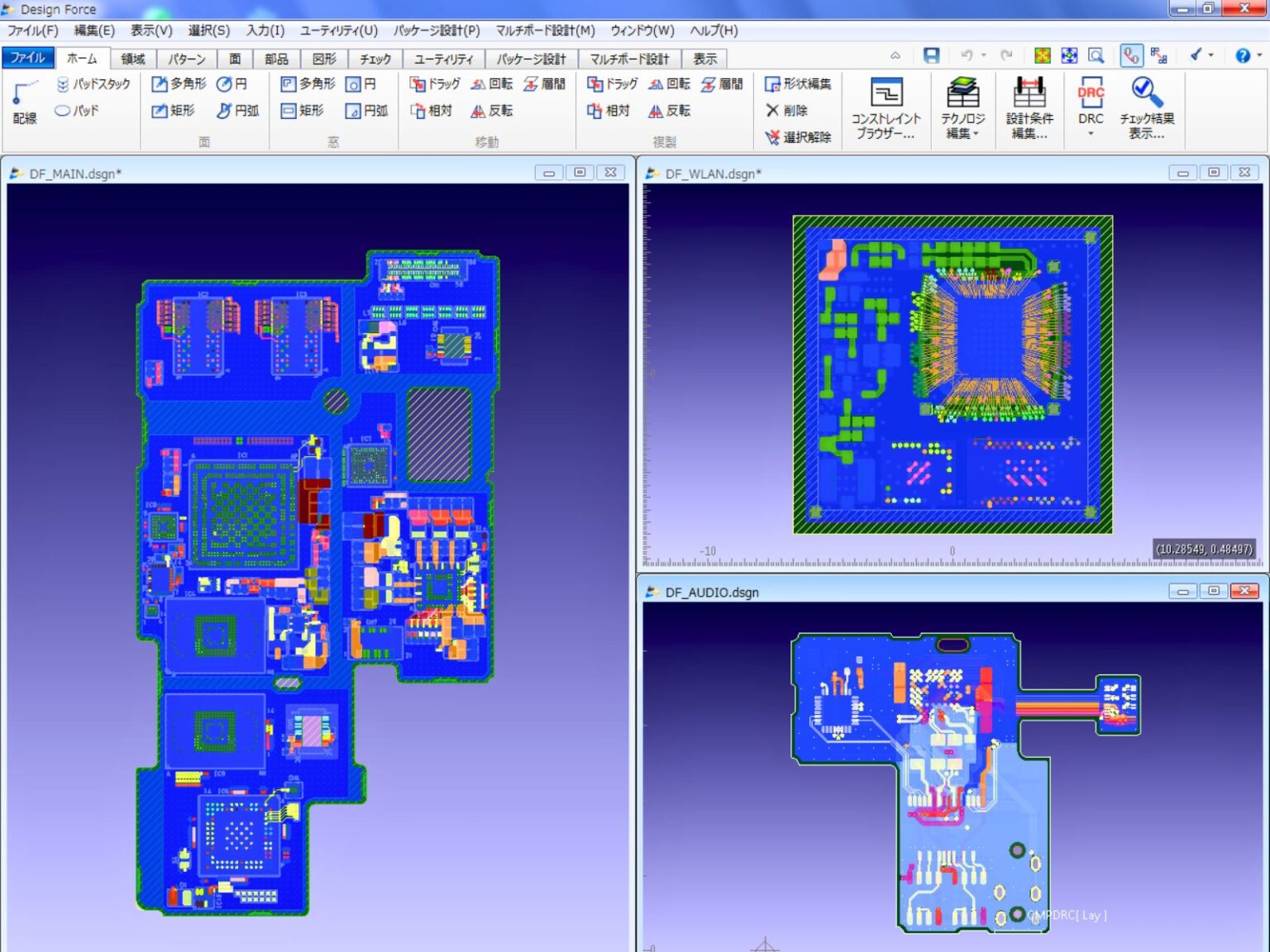1270x952 pixels.
Task: Open 設計条件編集 design conditions editor
Action: 1028,107
